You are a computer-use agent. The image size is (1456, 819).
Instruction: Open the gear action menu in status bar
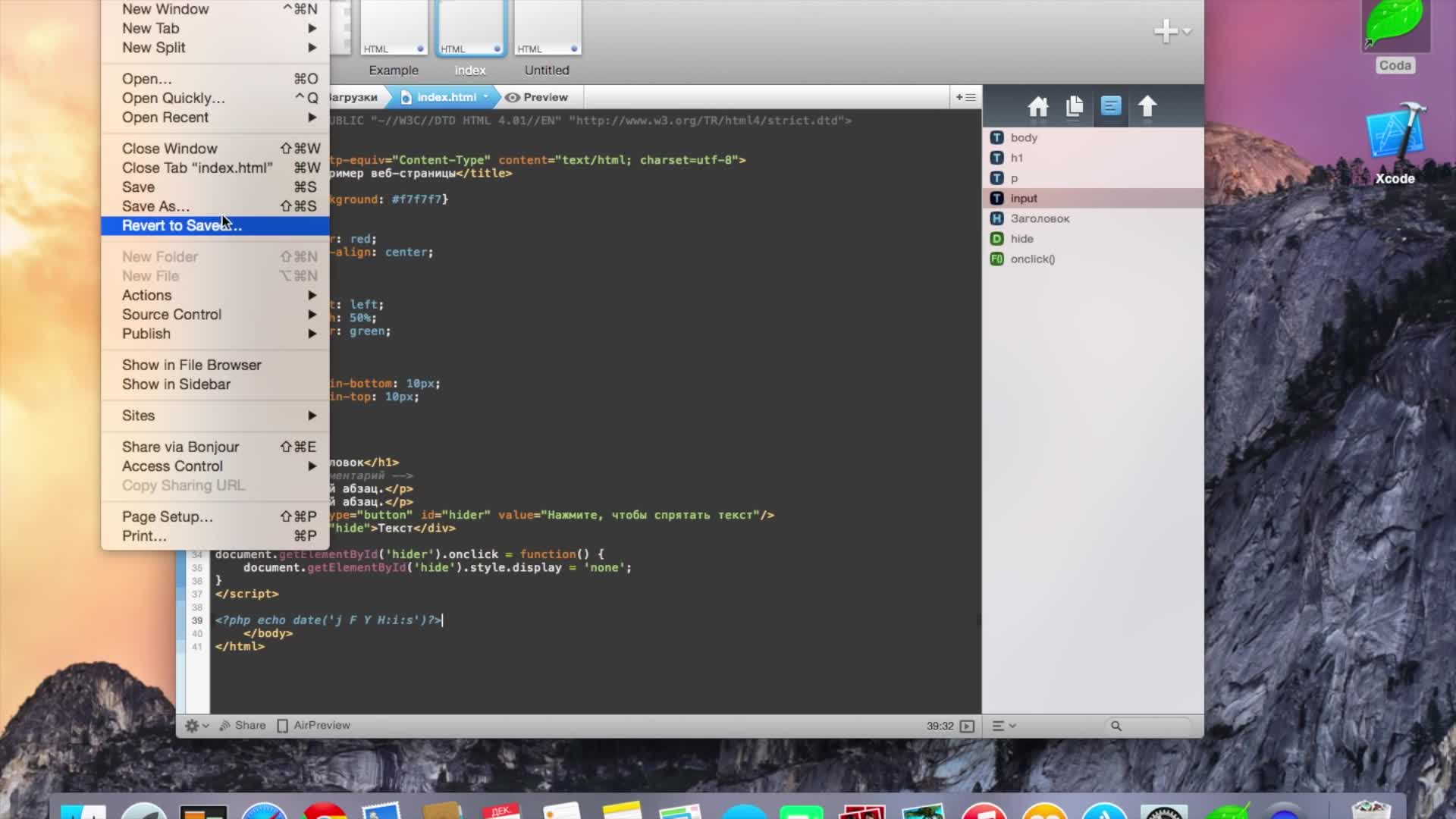click(x=196, y=726)
